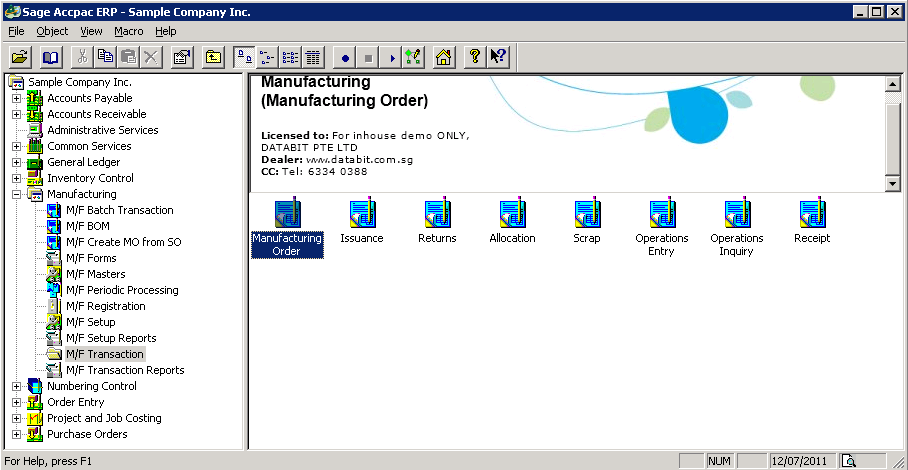Expand the Order Entry node

coord(16,402)
